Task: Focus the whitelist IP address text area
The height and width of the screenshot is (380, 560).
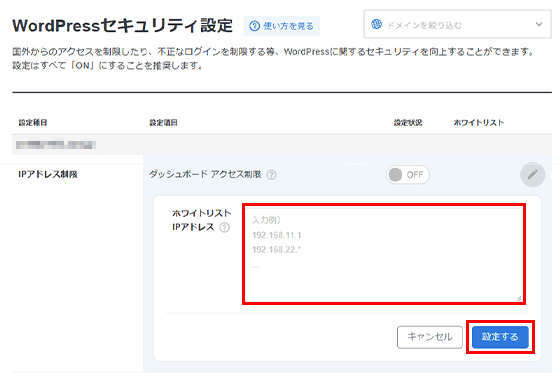Action: tap(384, 254)
